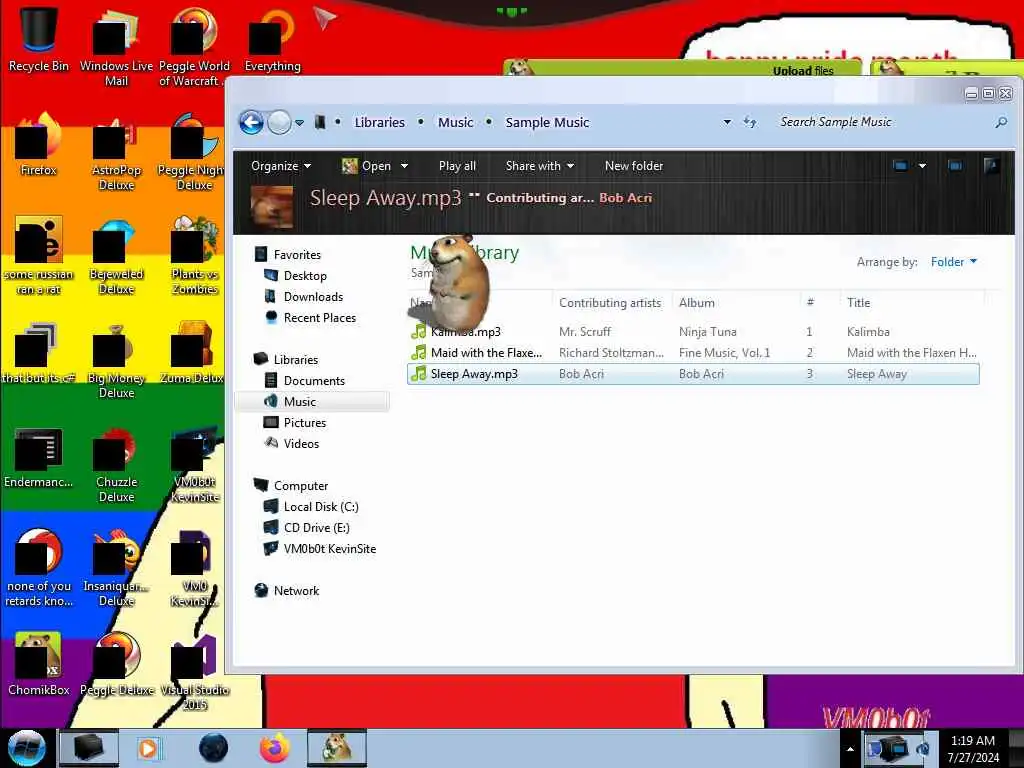This screenshot has height=768, width=1024.
Task: Click the help icon in toolbar
Action: [991, 166]
